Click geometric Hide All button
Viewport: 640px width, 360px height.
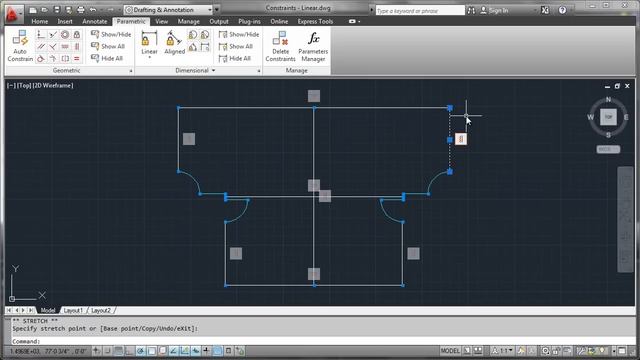point(107,58)
